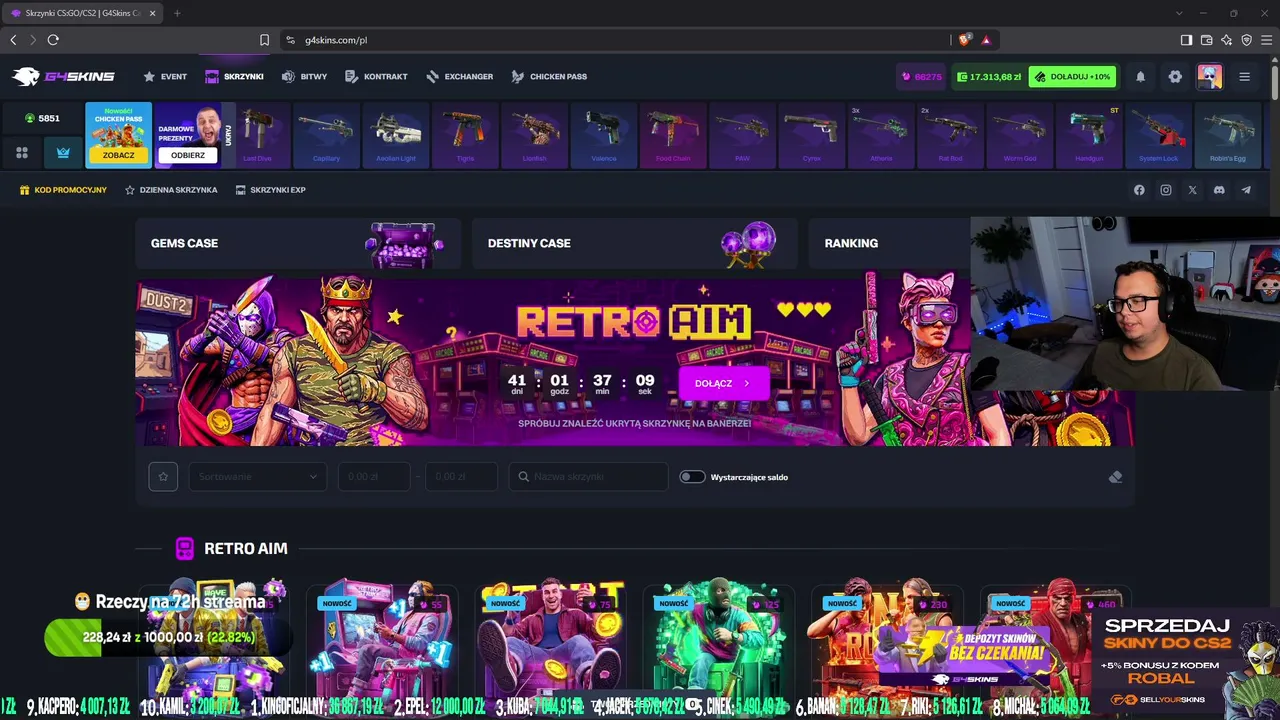Open the Skrzynki EXP tab
Screen dimensions: 1280x720
[x=270, y=190]
